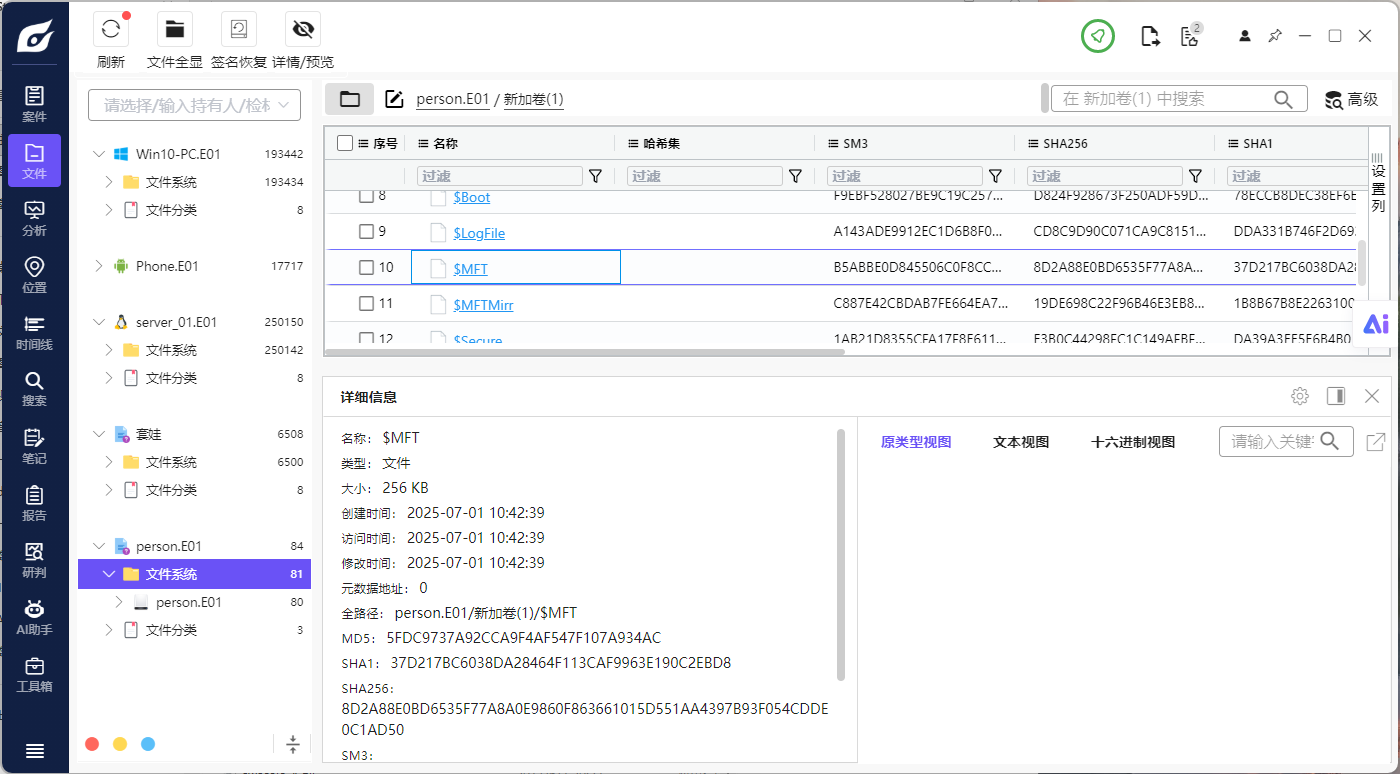Open the 案件 section in sidebar
The image size is (1400, 774).
click(x=34, y=104)
